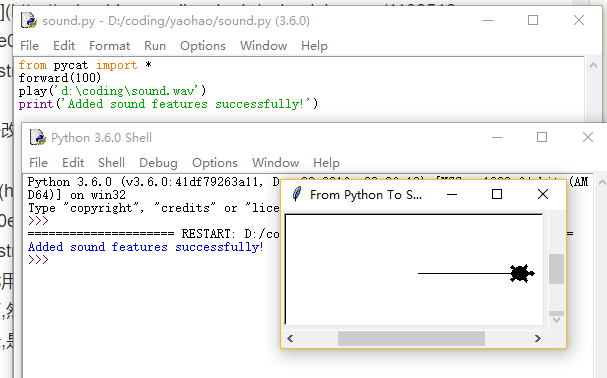Screen dimensions: 607x378
Task: Open the Run menu in sound.py editor
Action: tap(155, 46)
